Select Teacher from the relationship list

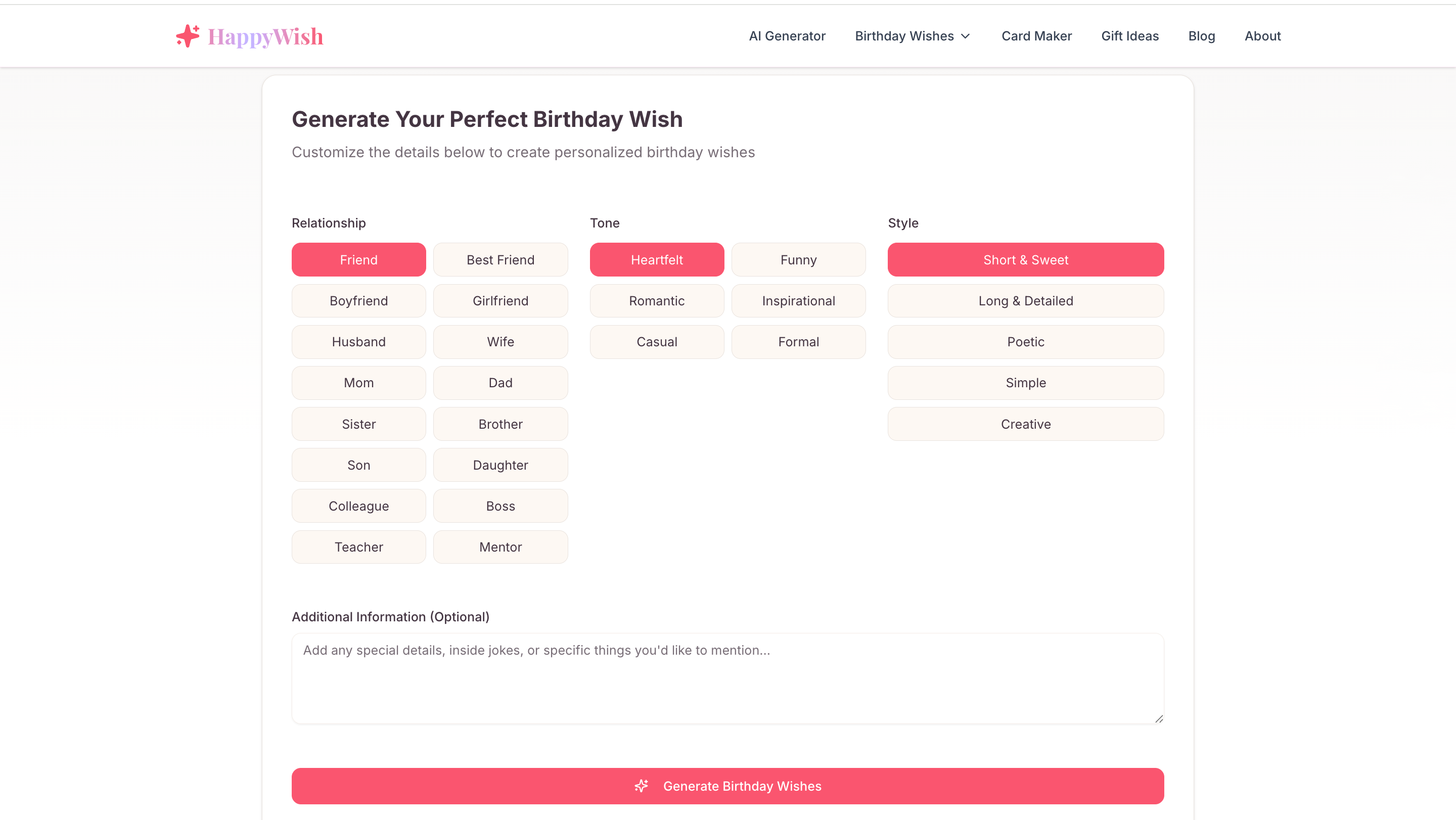pos(358,546)
